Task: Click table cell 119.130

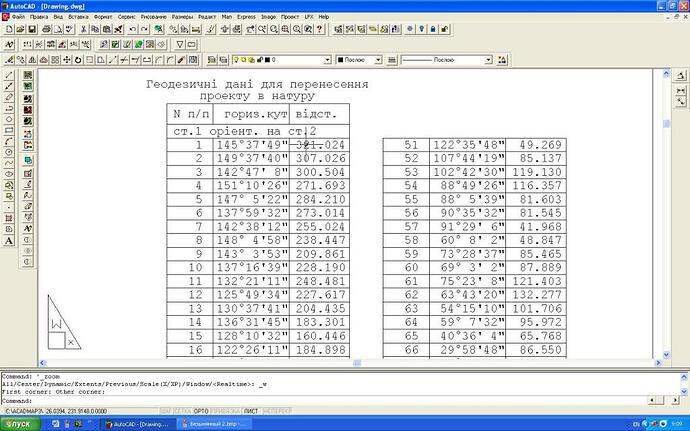Action: (536, 172)
